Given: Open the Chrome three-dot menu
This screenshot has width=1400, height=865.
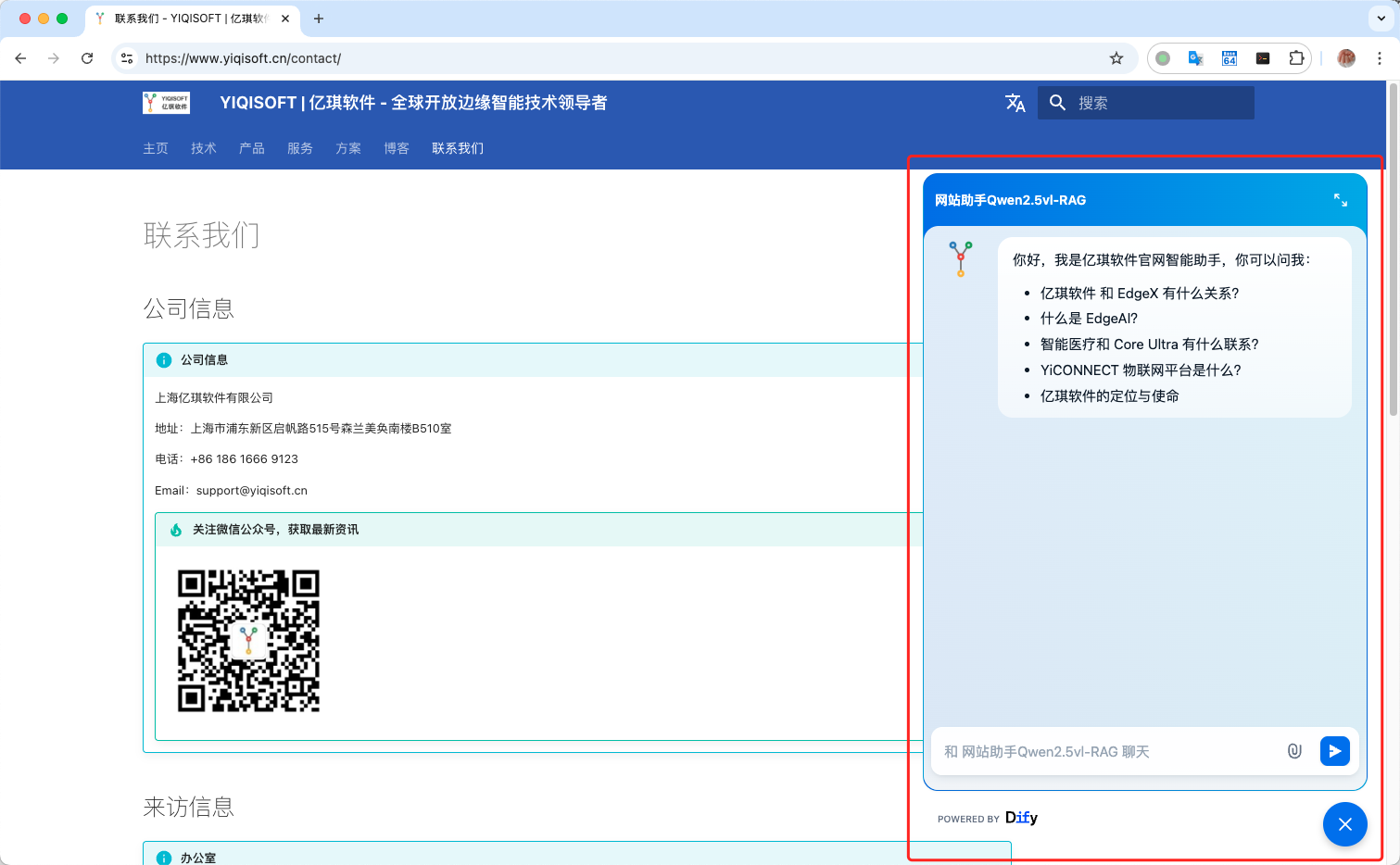Looking at the screenshot, I should [x=1380, y=58].
